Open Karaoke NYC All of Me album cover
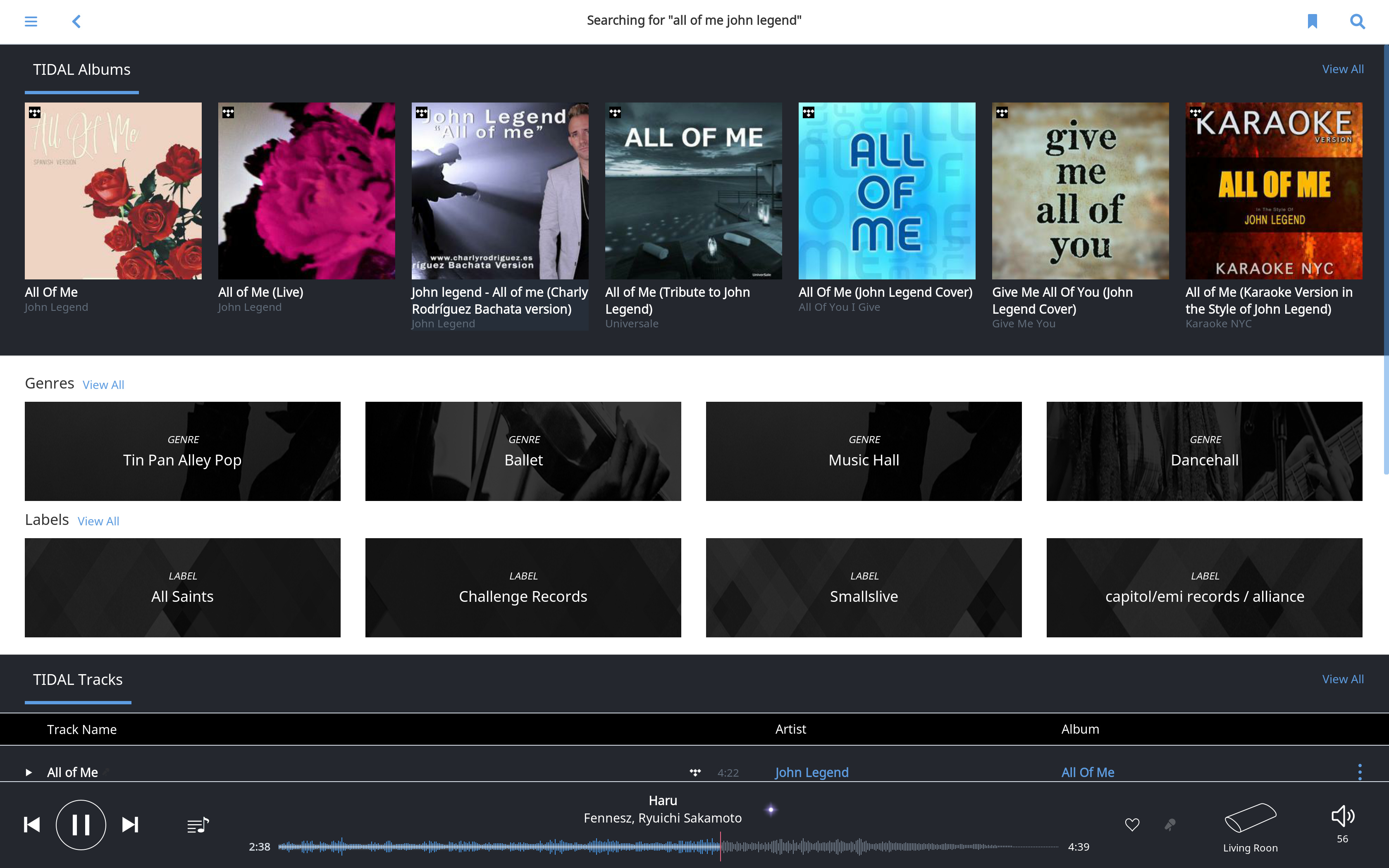 1274,191
